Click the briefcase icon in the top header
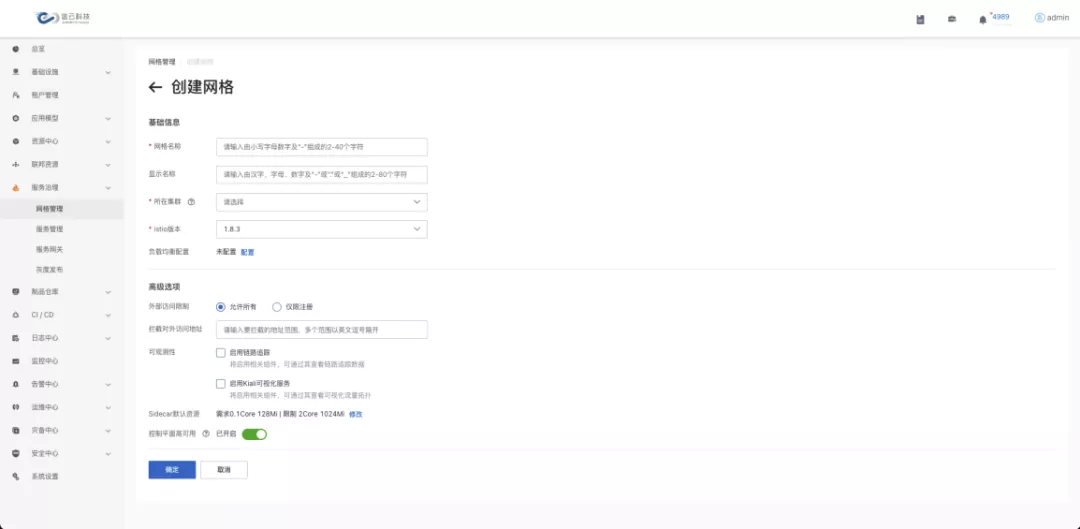This screenshot has width=1080, height=529. tap(951, 19)
